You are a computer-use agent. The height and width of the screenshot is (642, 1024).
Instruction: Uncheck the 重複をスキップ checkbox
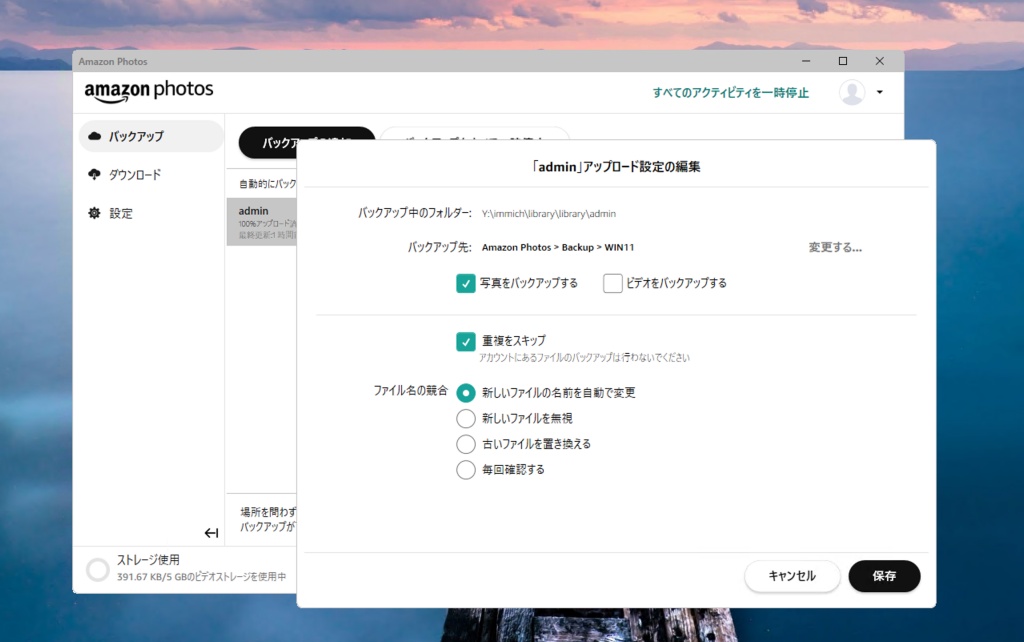coord(466,342)
